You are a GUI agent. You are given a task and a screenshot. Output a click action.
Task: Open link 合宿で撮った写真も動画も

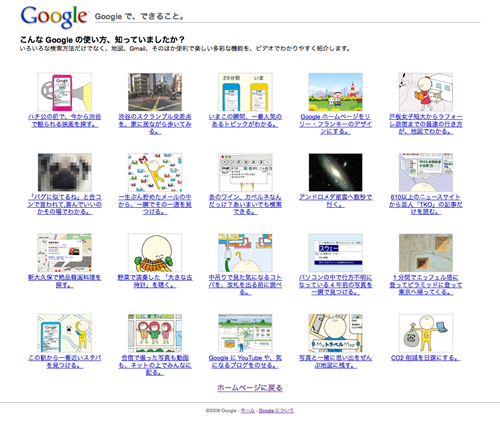pos(155,365)
